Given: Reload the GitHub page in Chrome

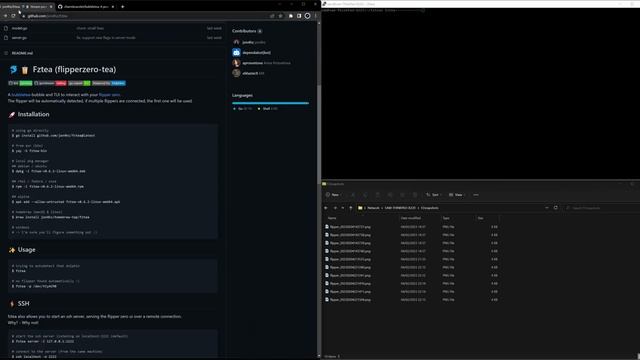Looking at the screenshot, I should (13, 16).
